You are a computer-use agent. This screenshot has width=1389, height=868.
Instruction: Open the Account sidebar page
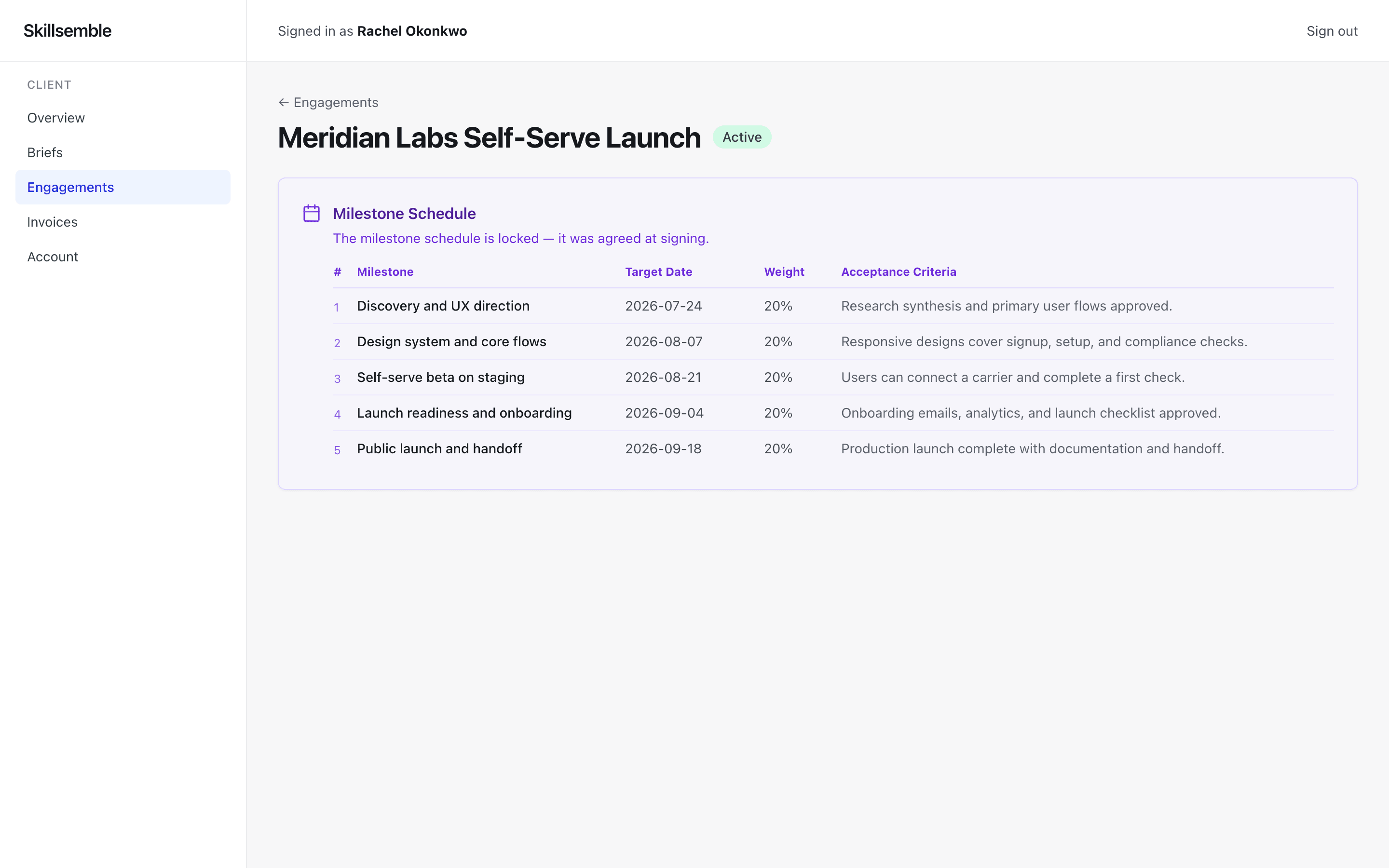(123, 257)
